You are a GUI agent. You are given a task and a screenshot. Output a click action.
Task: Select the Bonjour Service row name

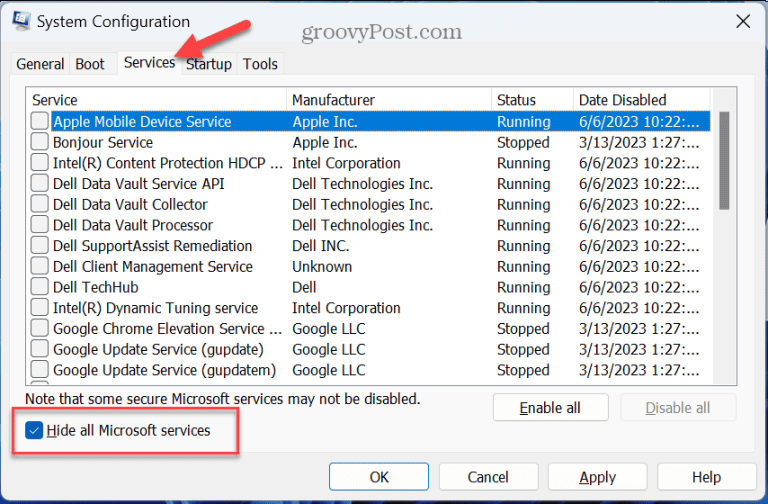coord(103,143)
